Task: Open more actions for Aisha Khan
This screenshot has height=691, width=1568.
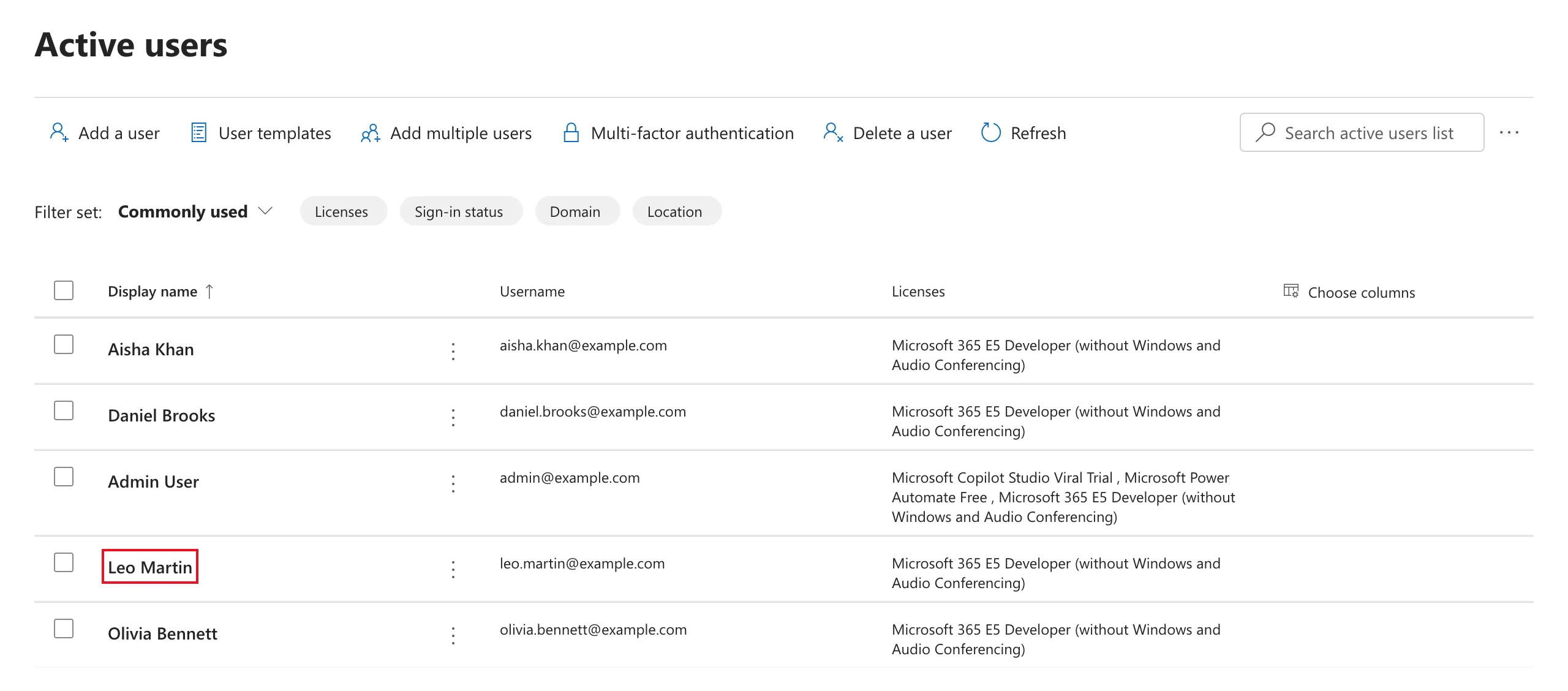Action: (453, 351)
